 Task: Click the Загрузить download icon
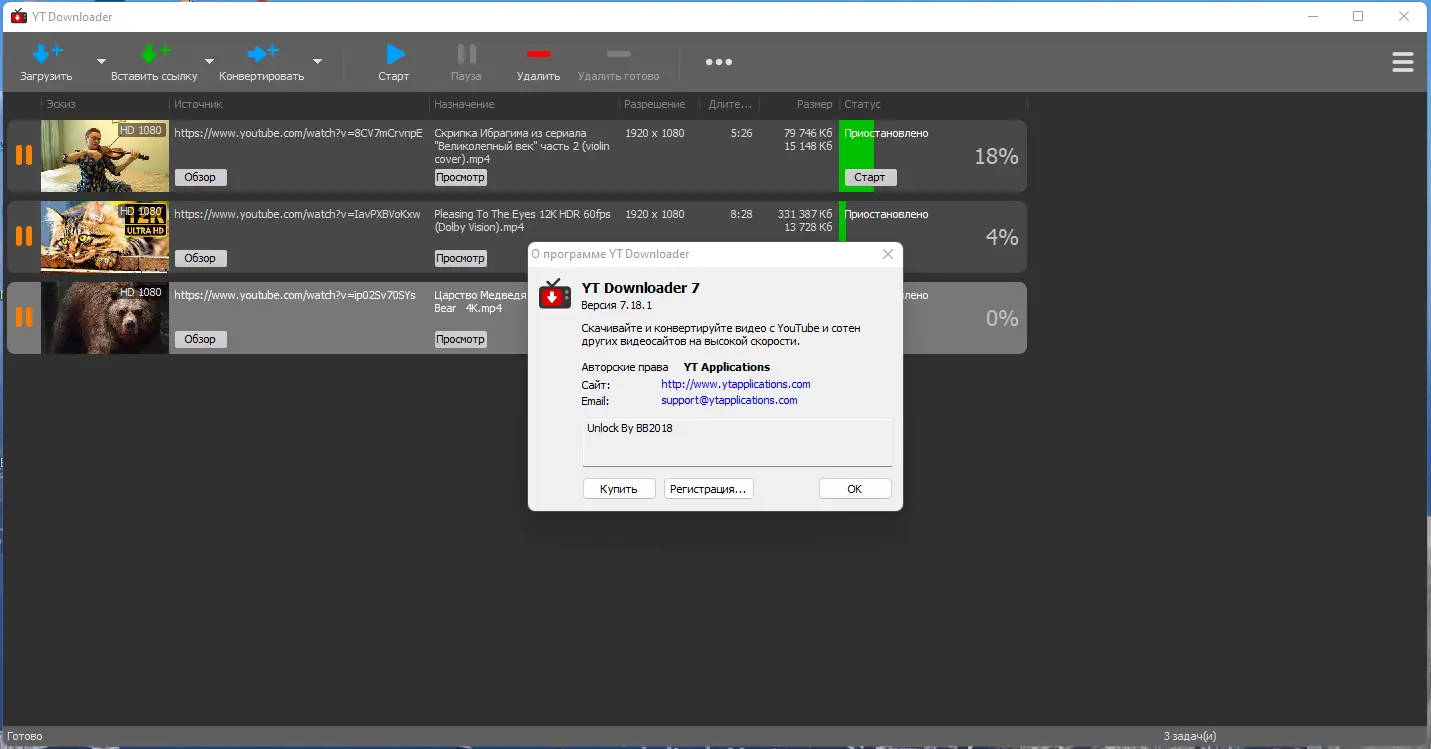(x=47, y=54)
